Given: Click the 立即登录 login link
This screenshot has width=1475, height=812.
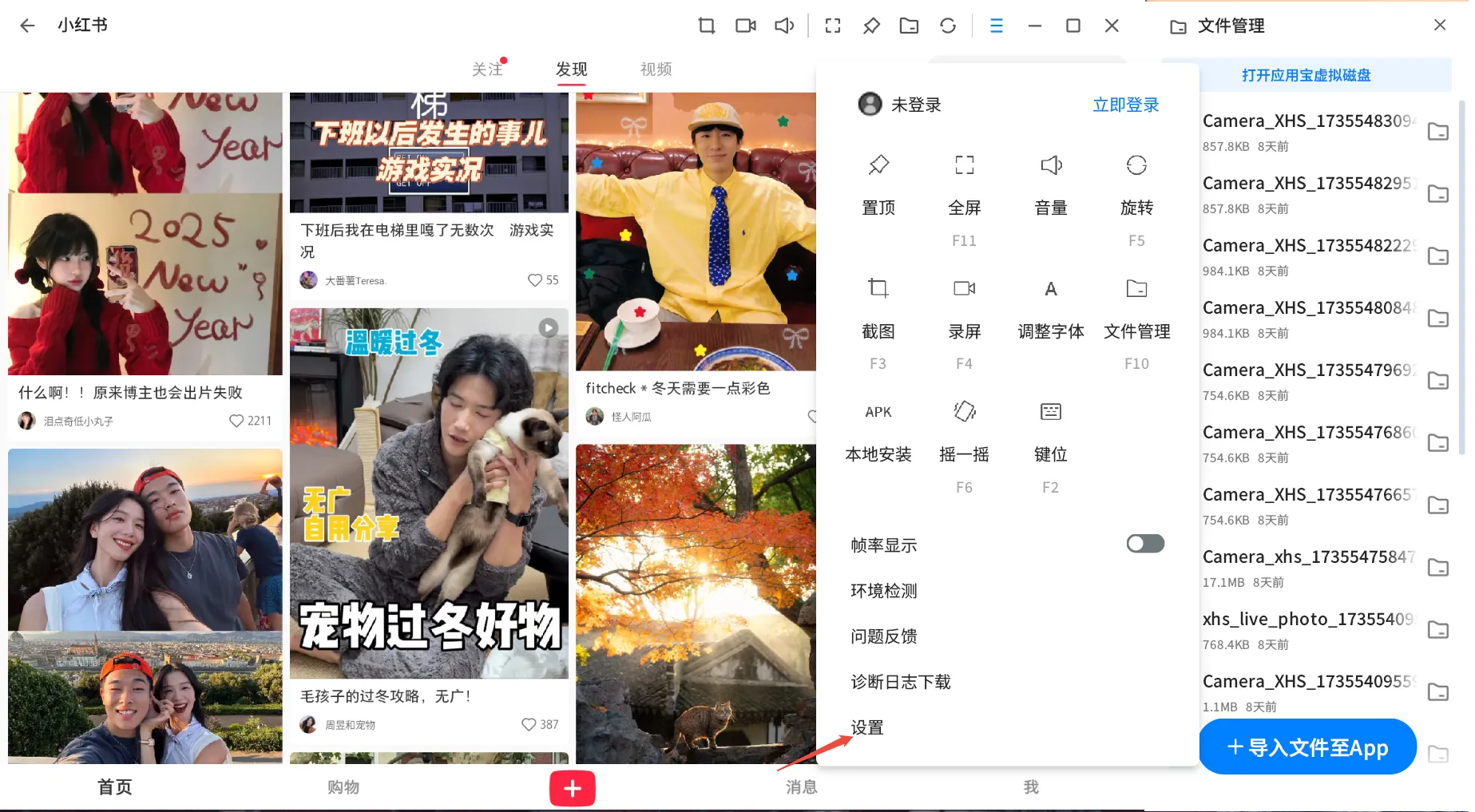Looking at the screenshot, I should [1126, 105].
